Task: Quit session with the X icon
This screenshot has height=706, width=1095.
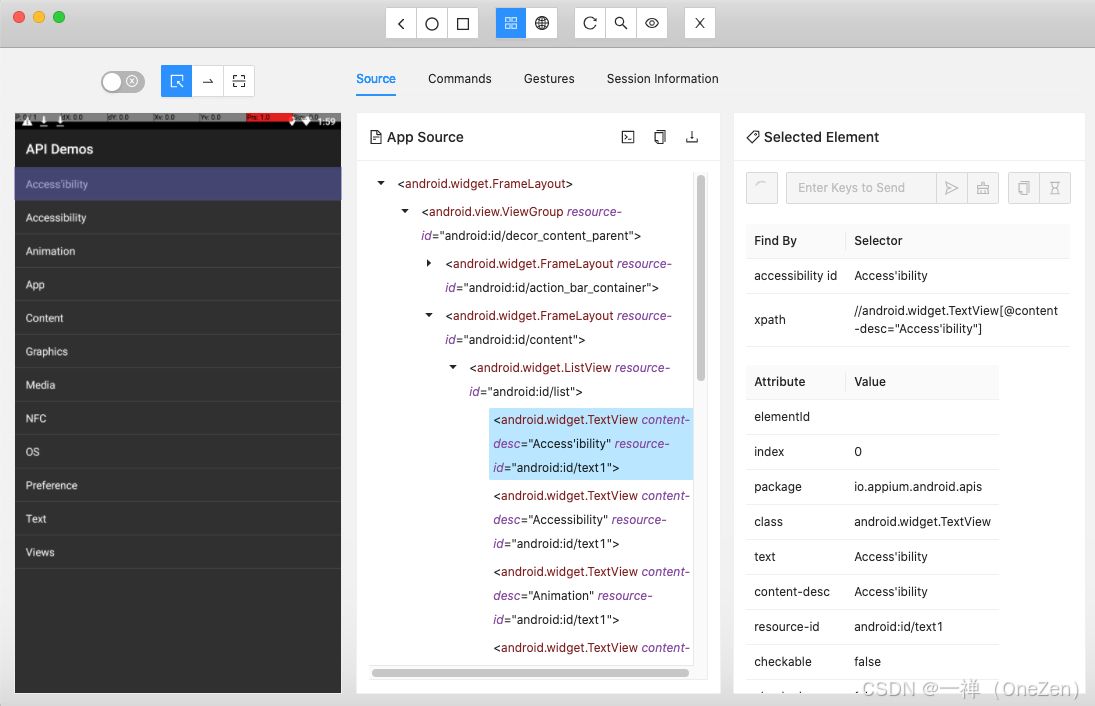Action: pos(700,24)
